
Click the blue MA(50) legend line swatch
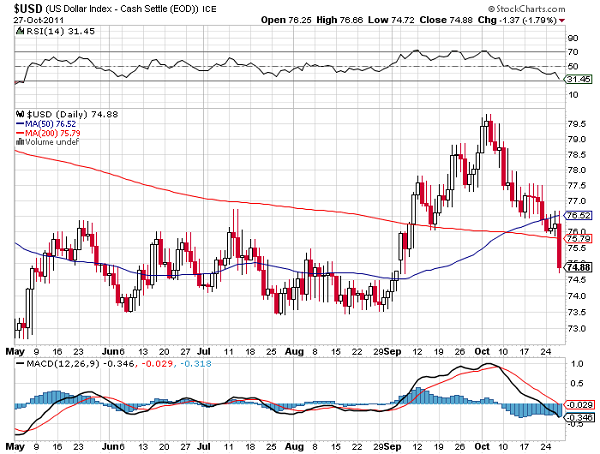point(20,124)
